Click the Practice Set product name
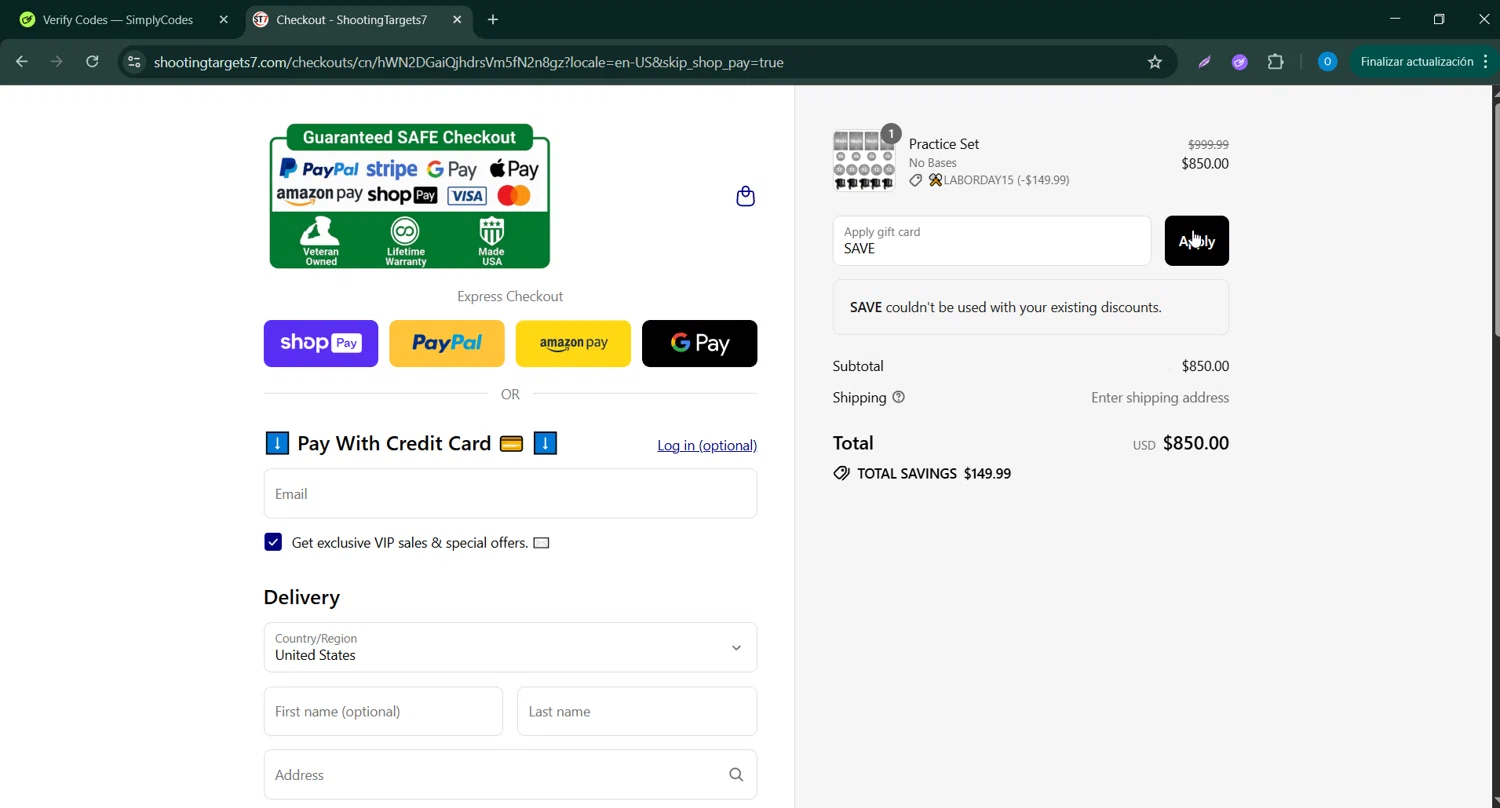This screenshot has width=1500, height=808. point(944,144)
